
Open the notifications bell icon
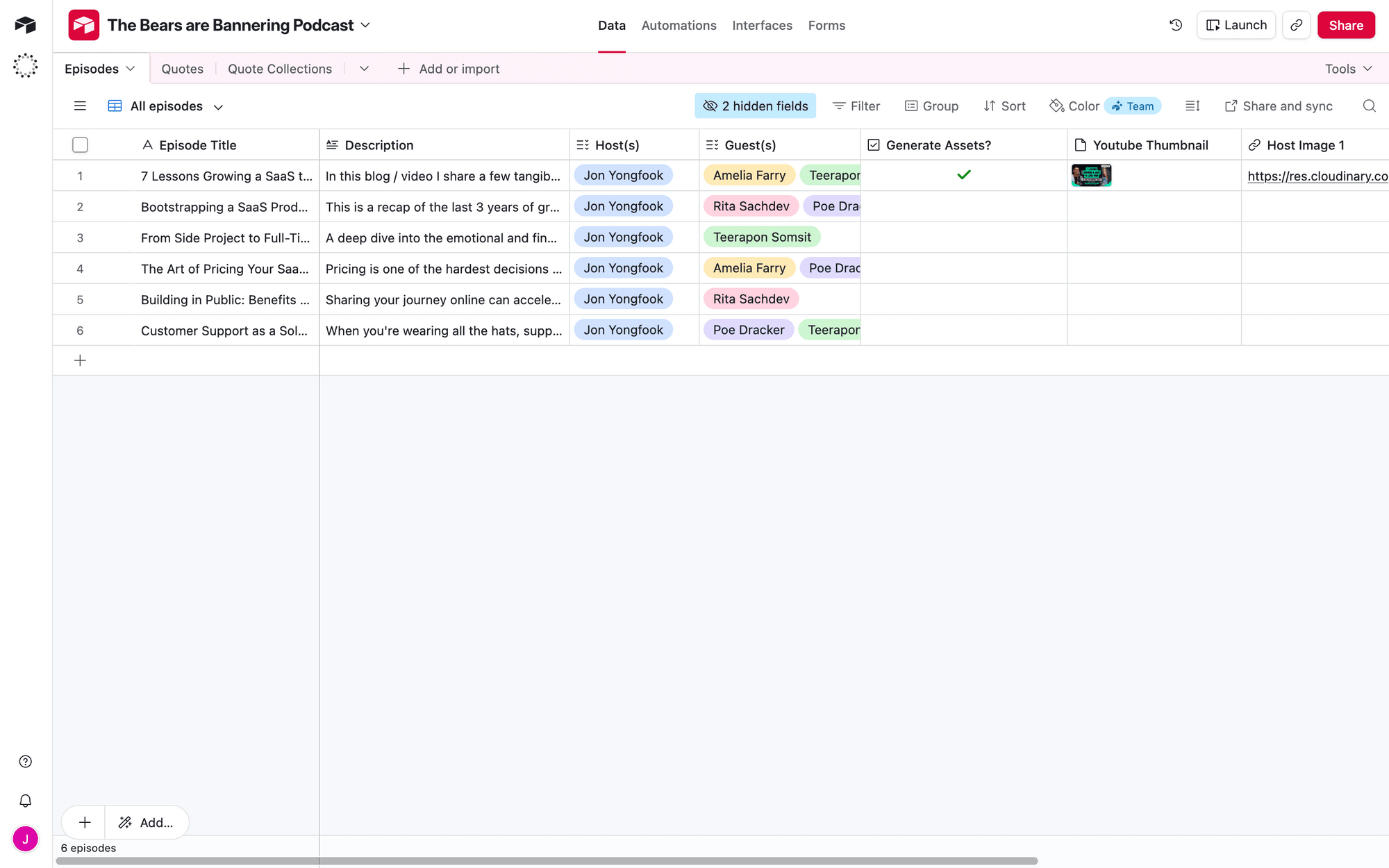click(25, 801)
